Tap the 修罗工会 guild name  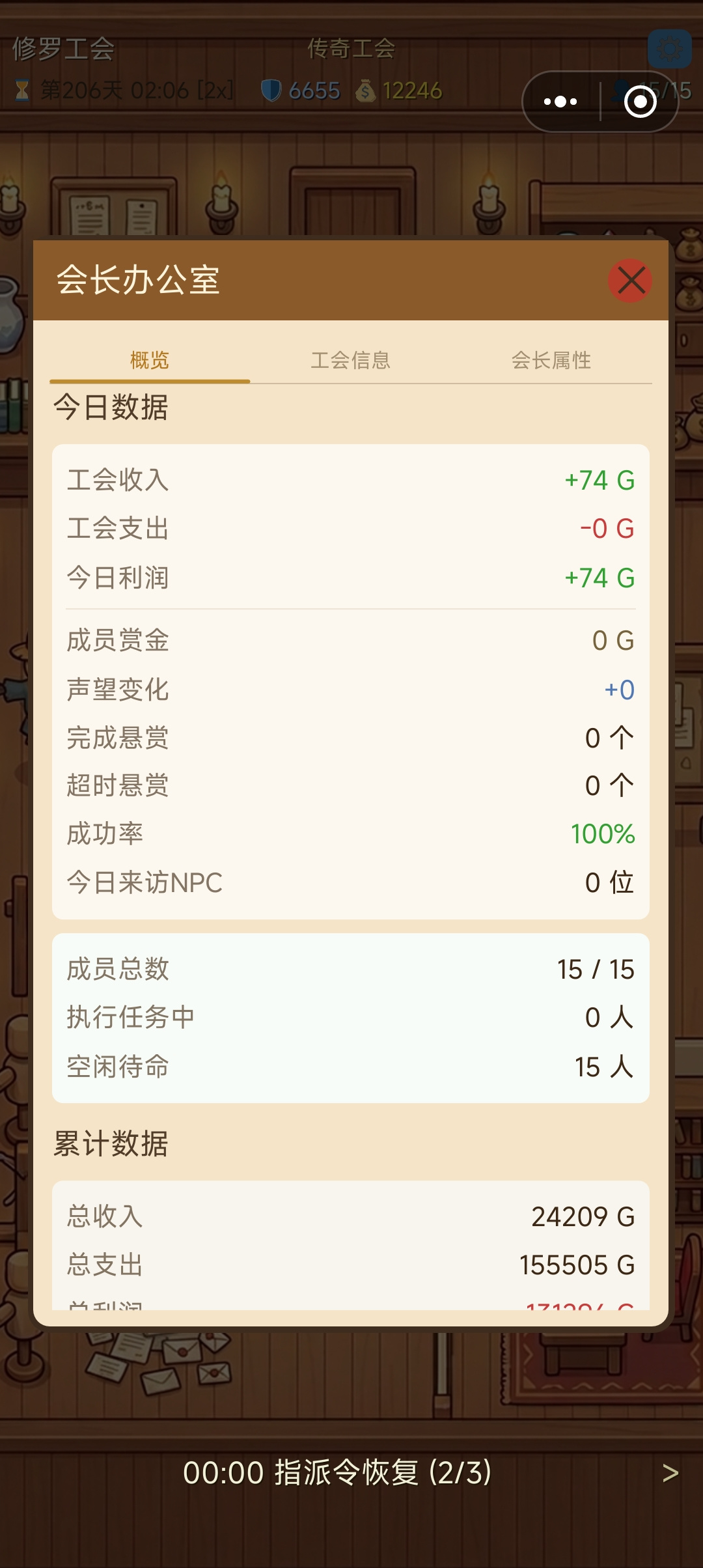click(x=64, y=49)
